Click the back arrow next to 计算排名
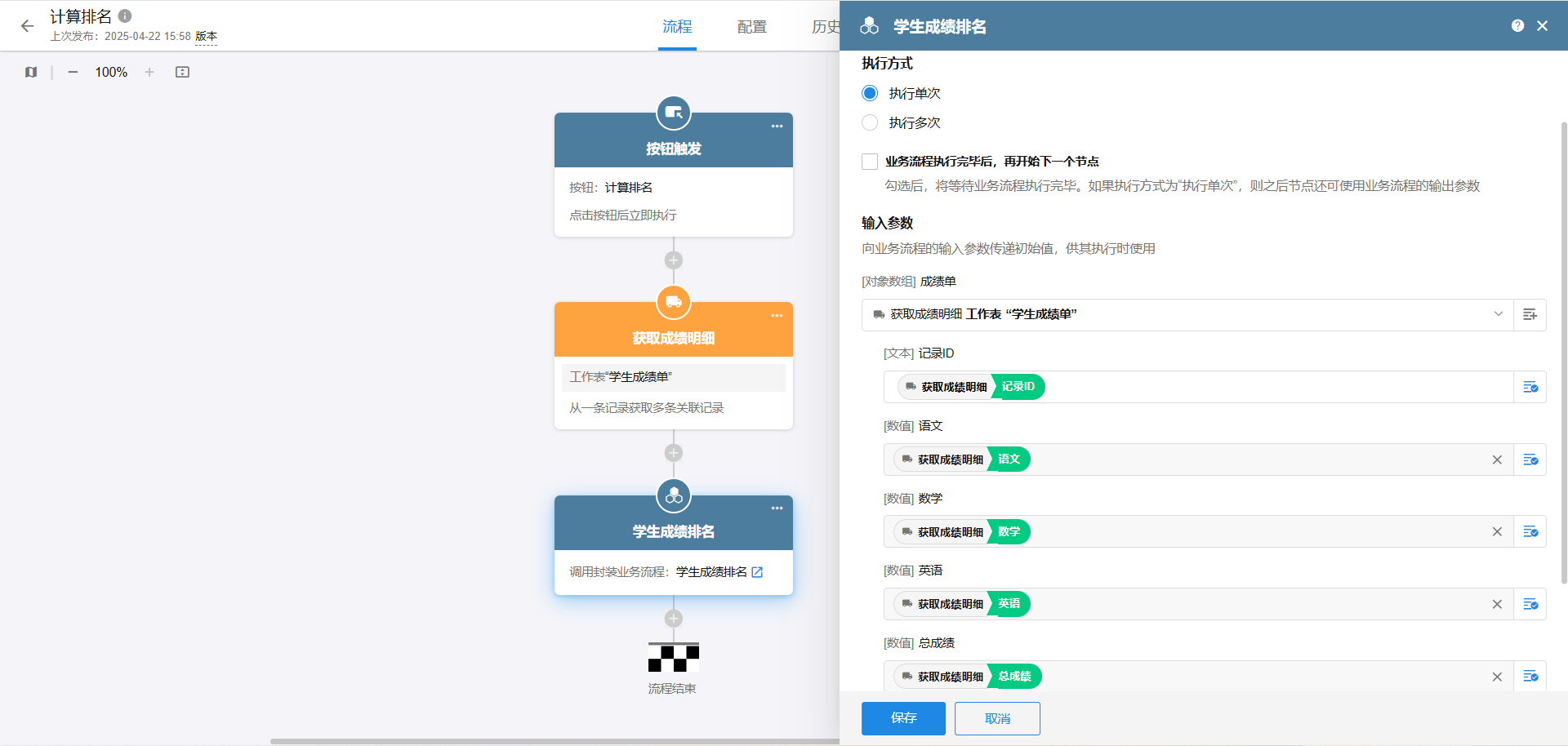The image size is (1568, 746). pyautogui.click(x=27, y=26)
